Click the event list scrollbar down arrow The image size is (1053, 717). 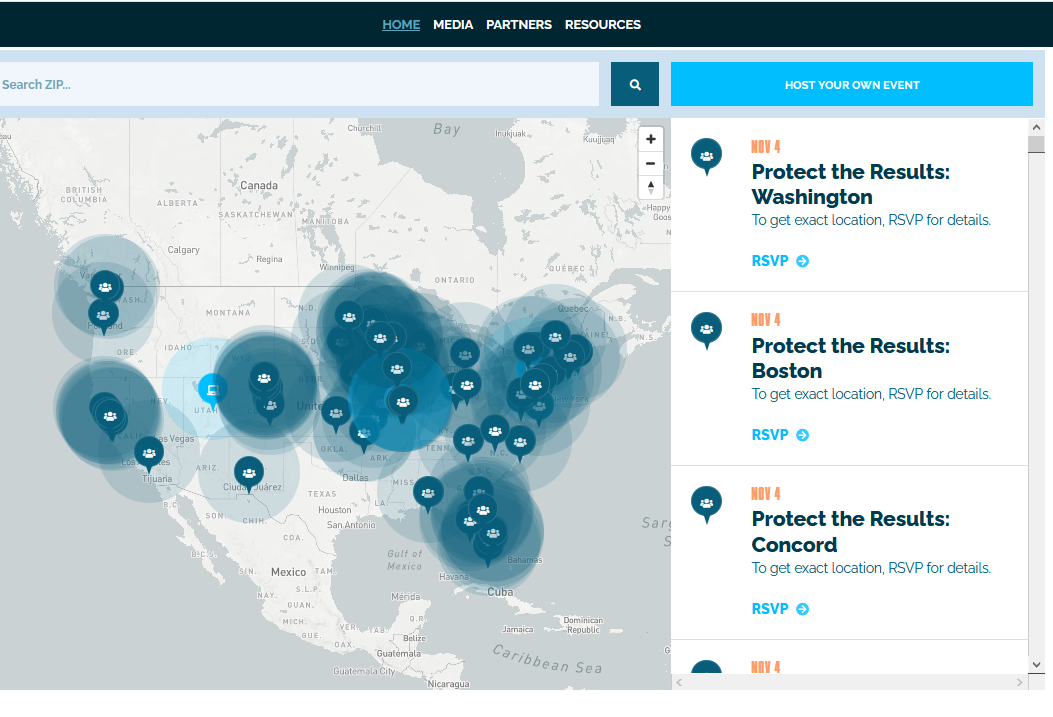click(x=1036, y=665)
